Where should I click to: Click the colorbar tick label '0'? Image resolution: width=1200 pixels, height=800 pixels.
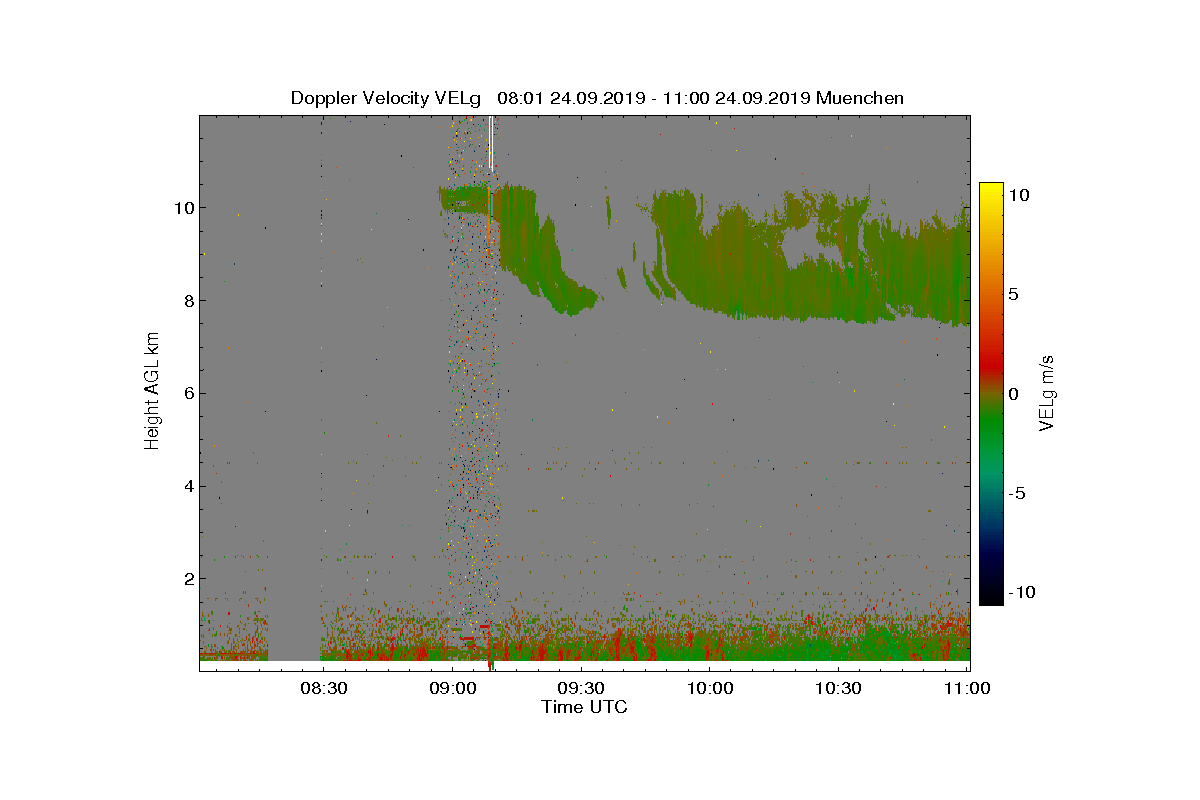1012,393
